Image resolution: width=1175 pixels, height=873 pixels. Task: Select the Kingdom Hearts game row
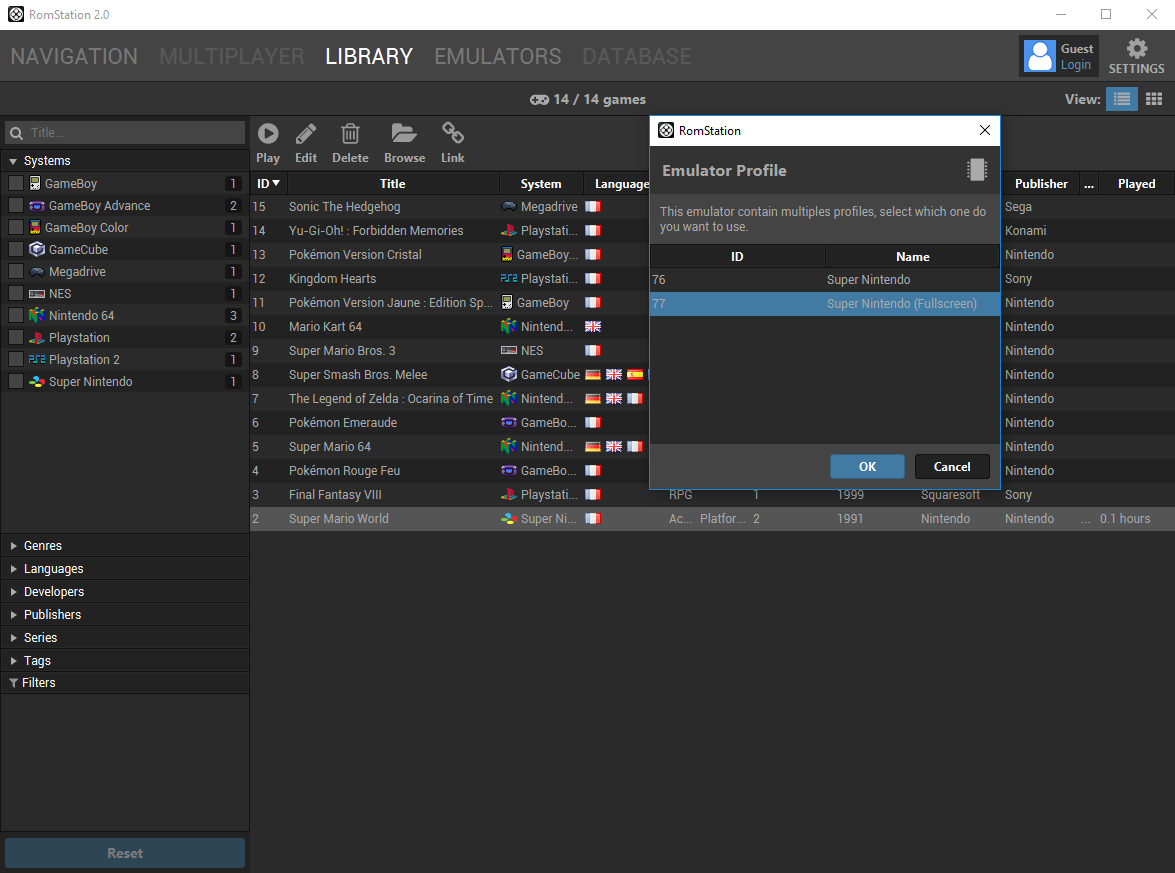[x=450, y=279]
